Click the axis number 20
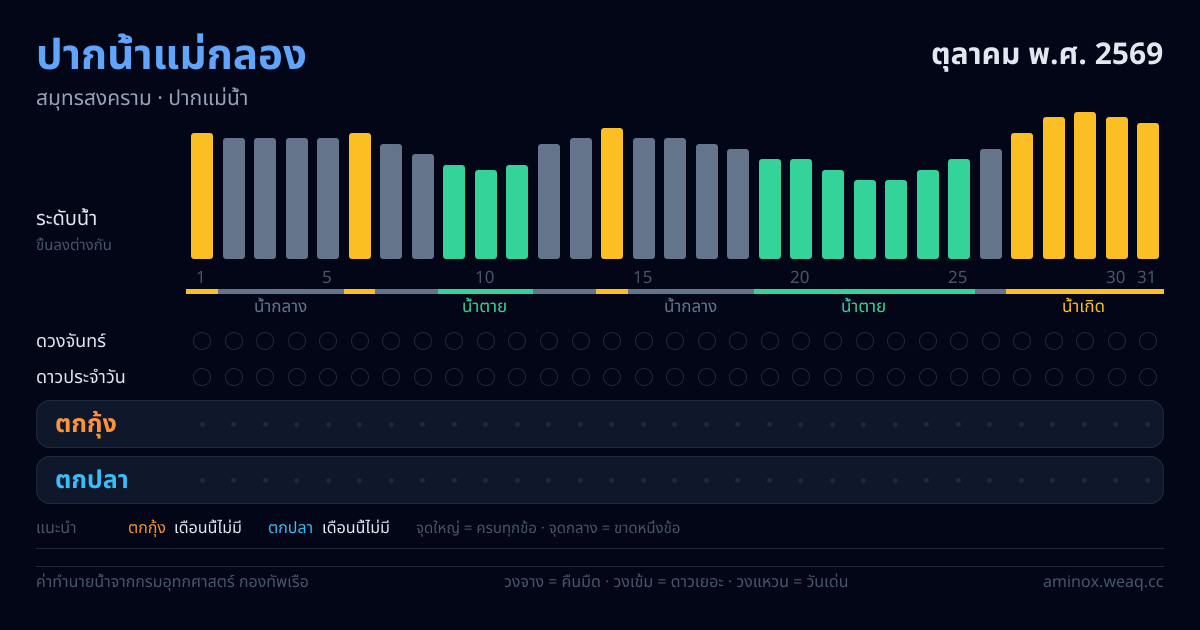Image resolution: width=1200 pixels, height=630 pixels. pos(800,277)
